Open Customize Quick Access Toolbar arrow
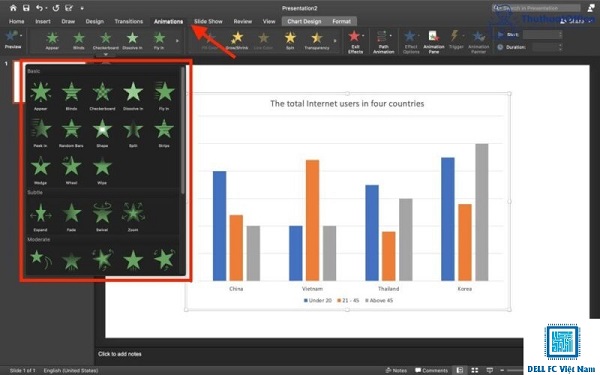Viewport: 600px width, 375px height. click(x=82, y=8)
